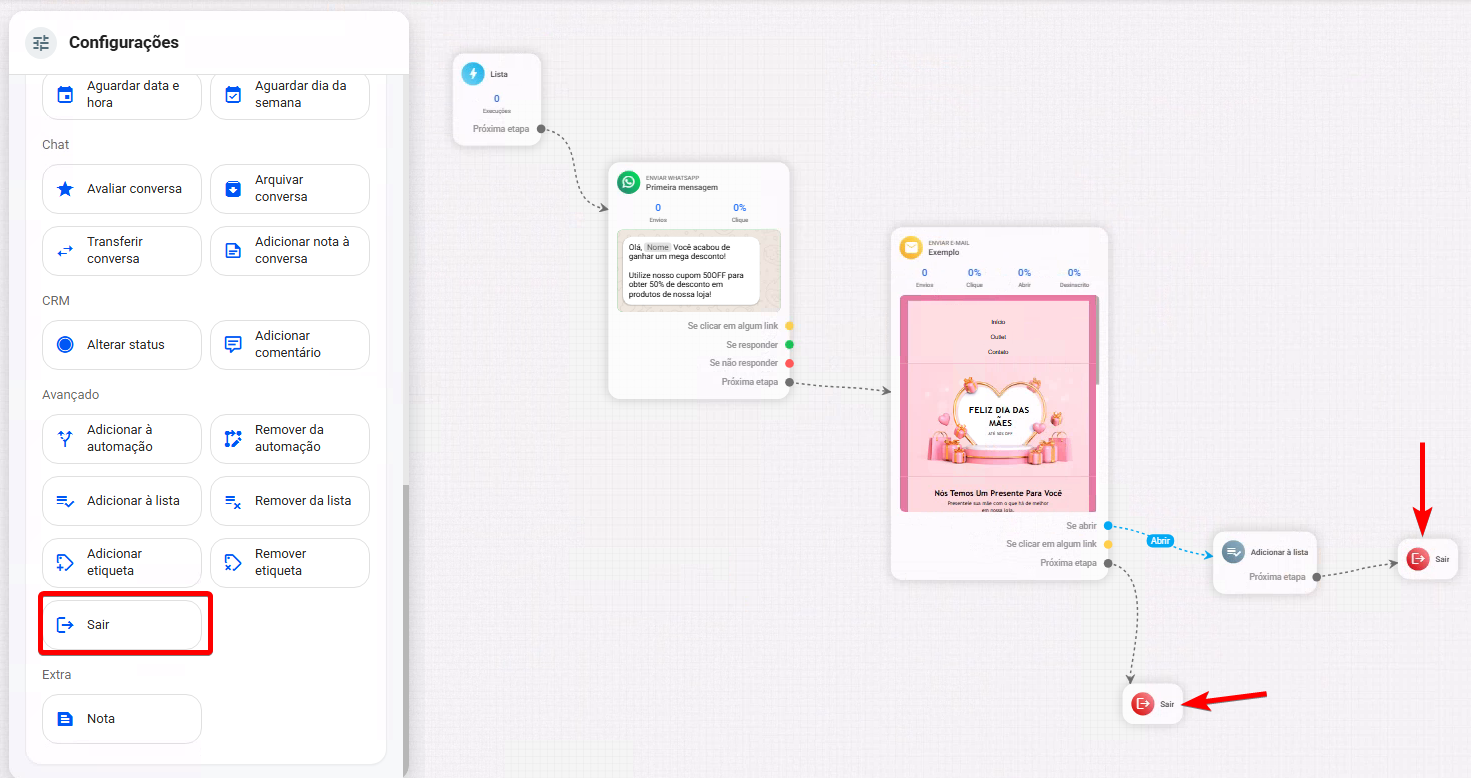1471x778 pixels.
Task: Click the calendar icon for Aguardar data e hora
Action: [65, 95]
